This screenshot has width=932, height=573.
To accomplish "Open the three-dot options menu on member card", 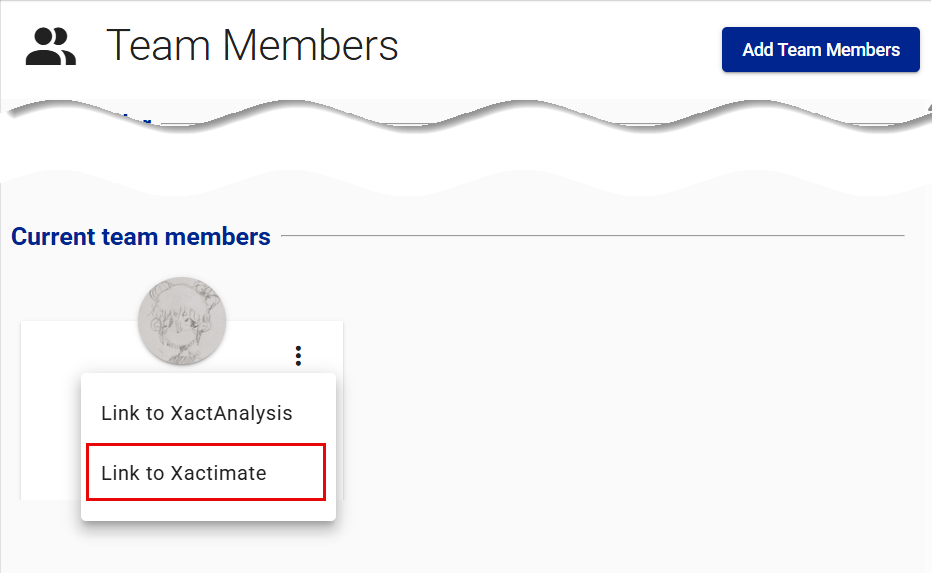I will pos(298,355).
